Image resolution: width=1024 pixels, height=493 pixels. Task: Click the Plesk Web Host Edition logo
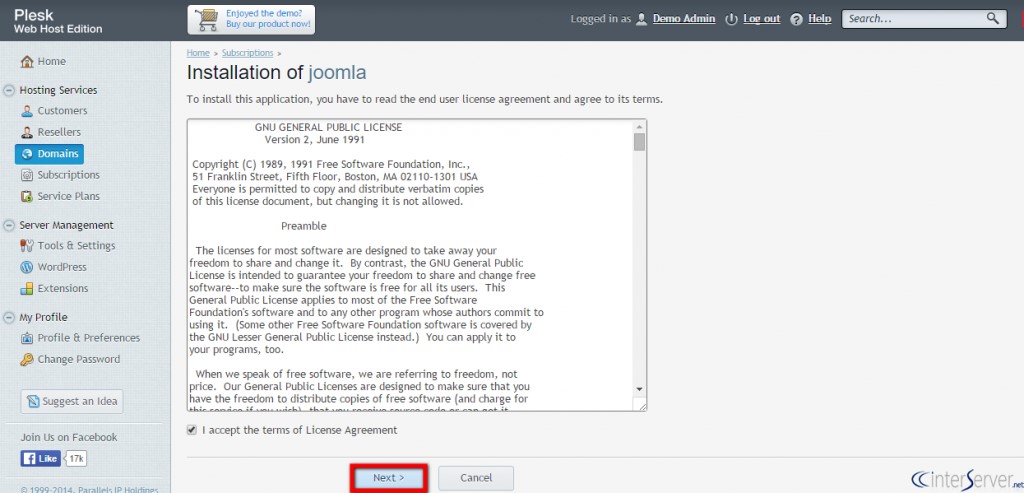58,21
